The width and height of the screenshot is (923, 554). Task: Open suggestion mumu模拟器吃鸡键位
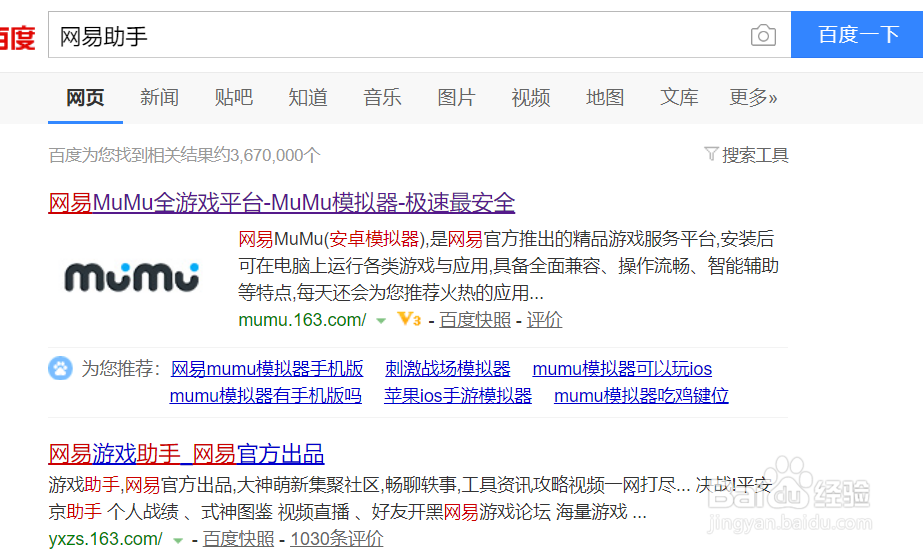[x=641, y=396]
